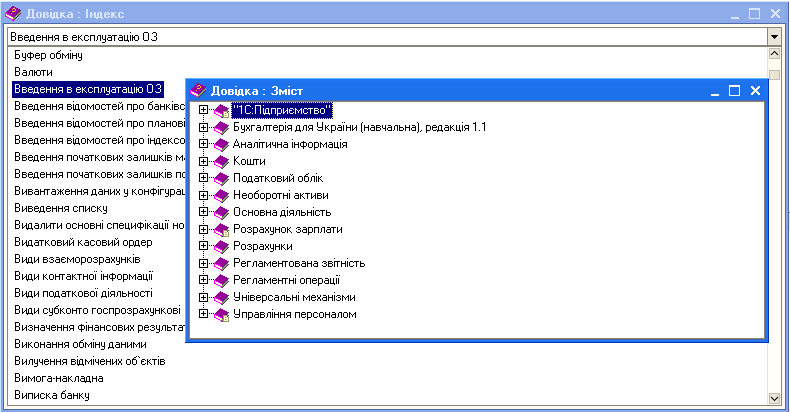
Task: Expand the Необоротні активи node
Action: (203, 195)
